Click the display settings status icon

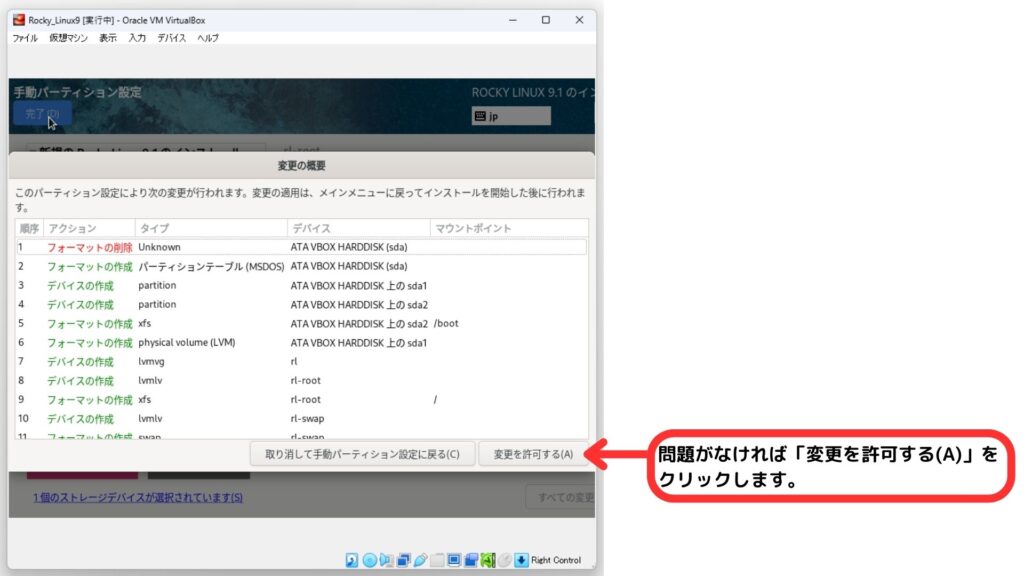pos(454,560)
